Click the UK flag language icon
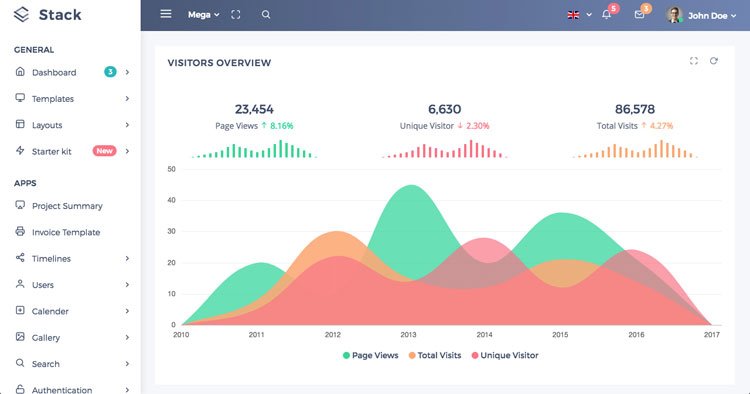The image size is (750, 394). pos(573,15)
